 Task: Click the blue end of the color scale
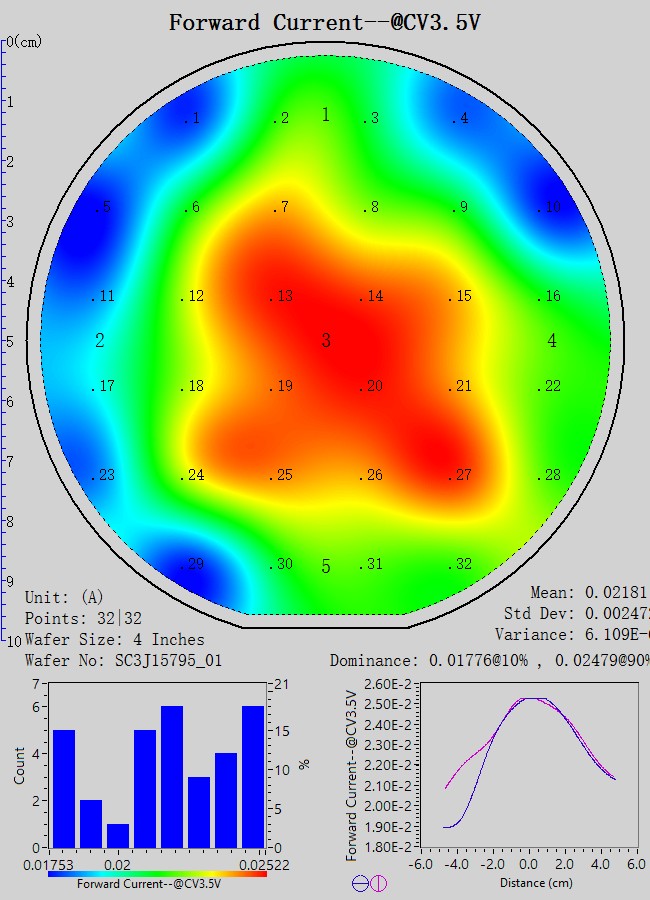pyautogui.click(x=52, y=874)
